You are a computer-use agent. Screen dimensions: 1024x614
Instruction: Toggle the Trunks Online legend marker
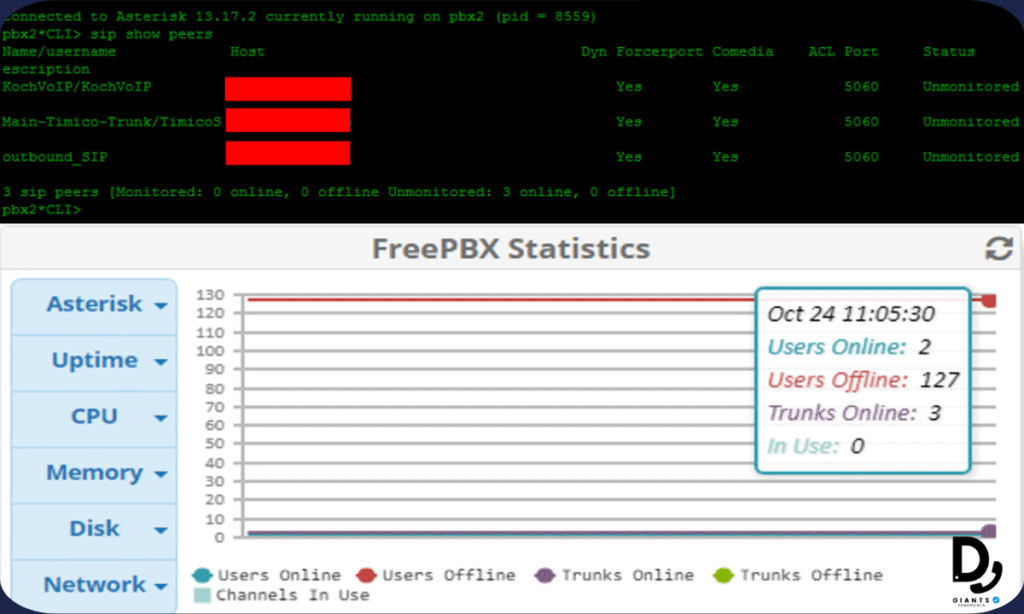[545, 575]
